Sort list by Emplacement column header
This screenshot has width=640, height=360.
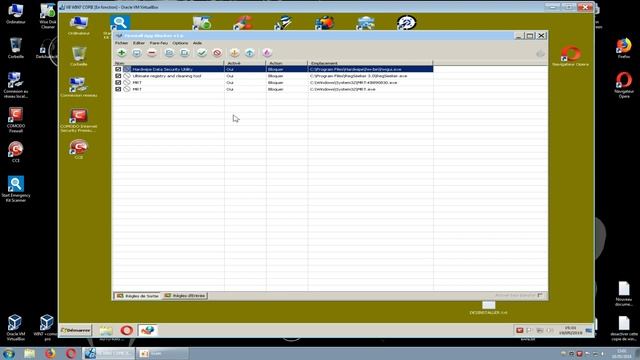coord(370,63)
